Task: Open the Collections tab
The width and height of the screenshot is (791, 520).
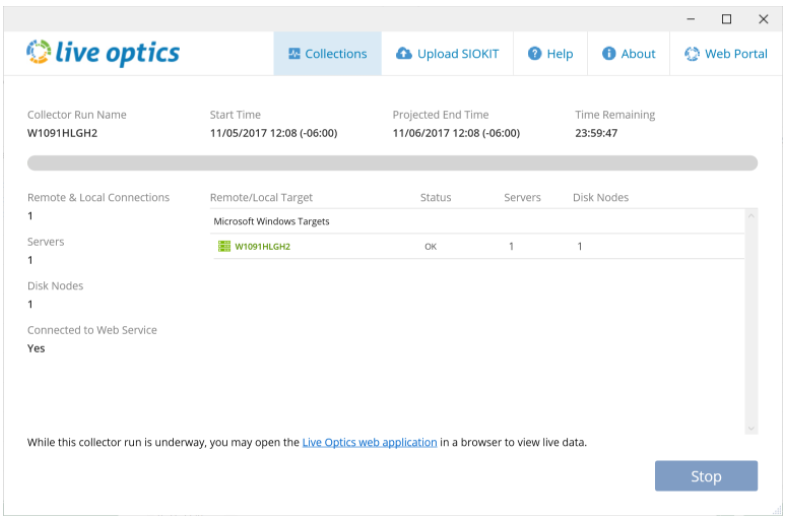Action: pos(328,53)
